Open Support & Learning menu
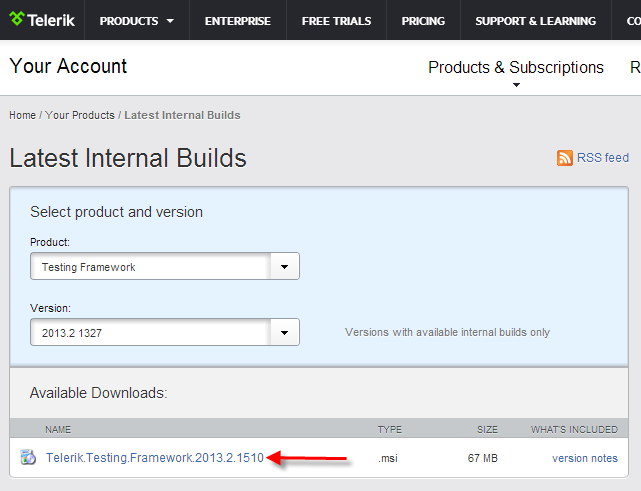Viewport: 641px width, 491px height. point(535,21)
